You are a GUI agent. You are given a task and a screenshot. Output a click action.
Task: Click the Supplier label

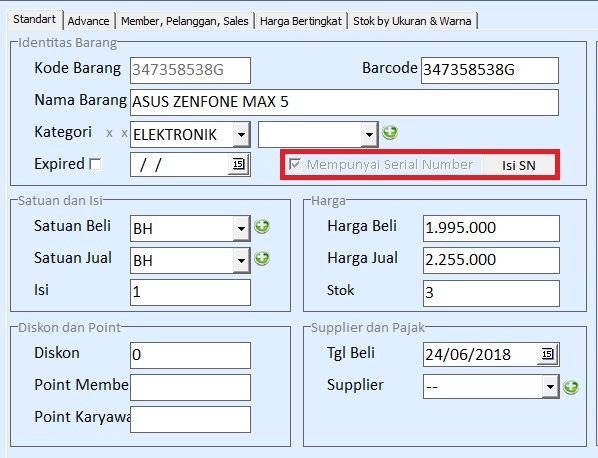pyautogui.click(x=355, y=385)
